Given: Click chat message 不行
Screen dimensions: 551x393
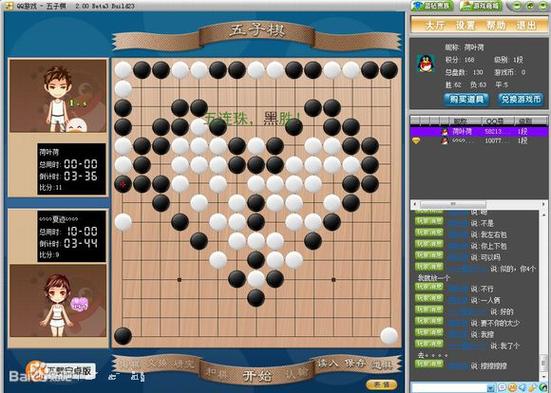Looking at the screenshot, I should pyautogui.click(x=487, y=289).
